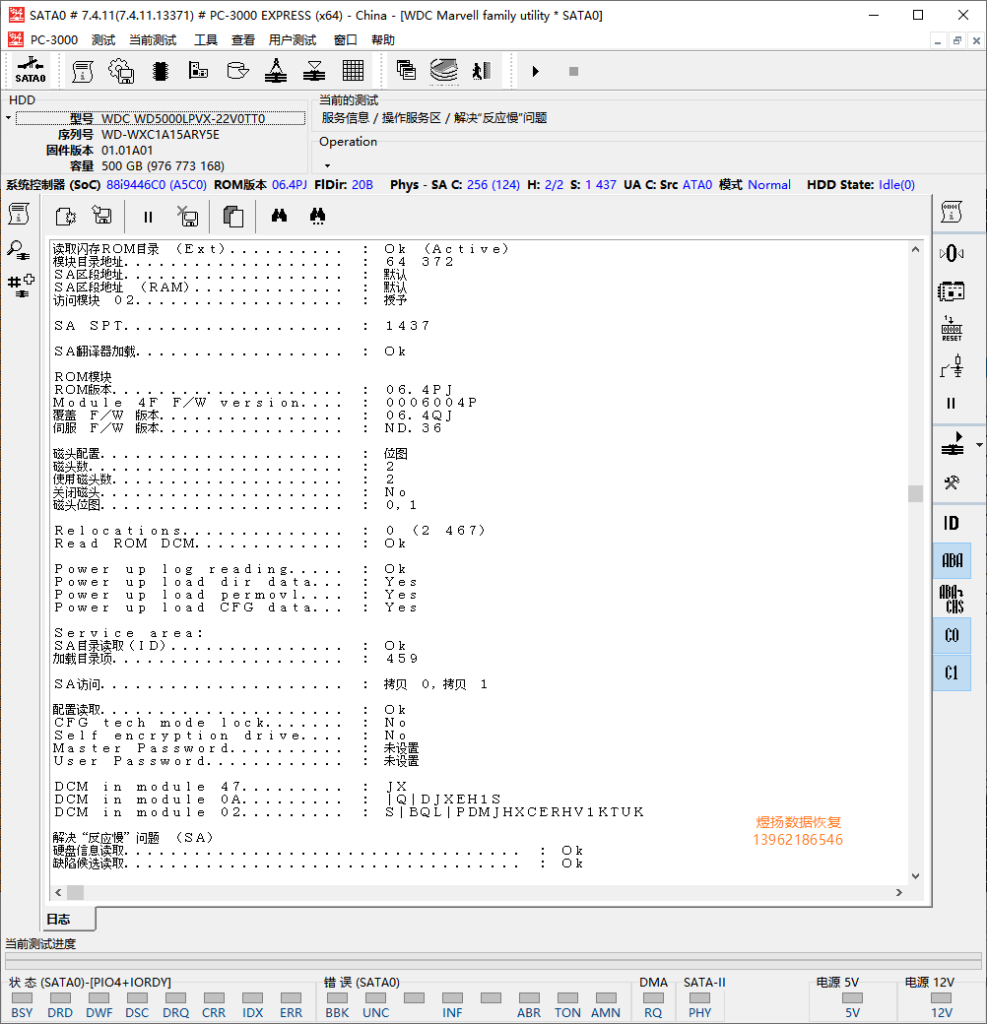
Task: Click the gear with floppy disk icon
Action: (x=121, y=71)
